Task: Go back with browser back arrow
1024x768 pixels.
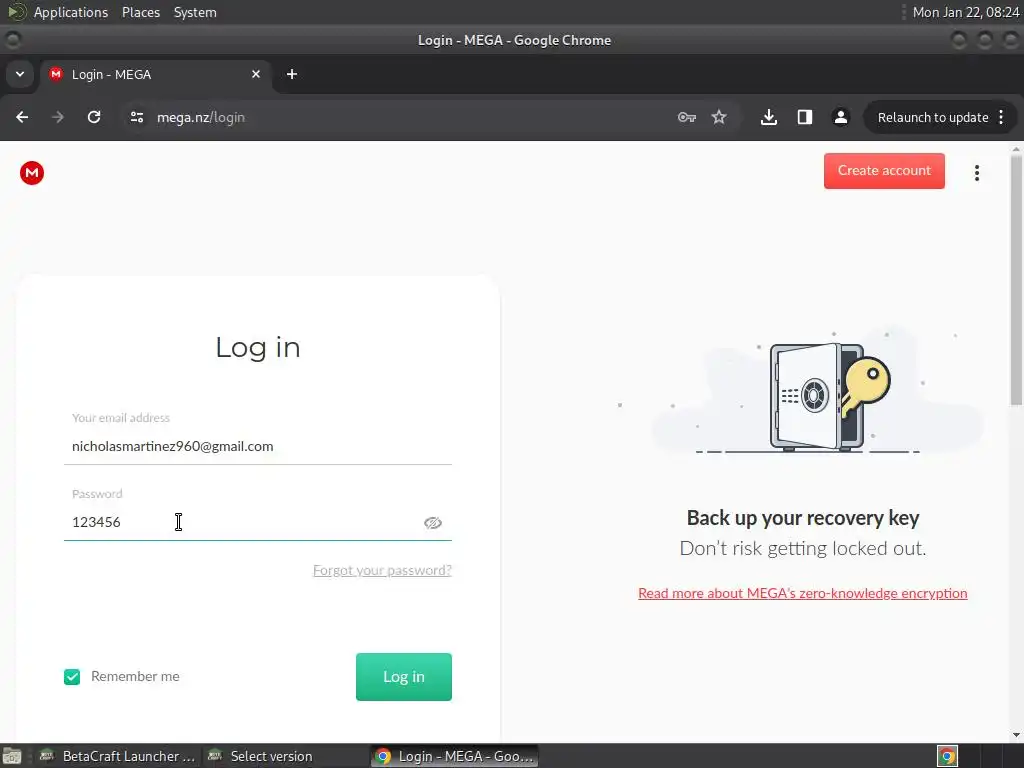Action: 22,118
